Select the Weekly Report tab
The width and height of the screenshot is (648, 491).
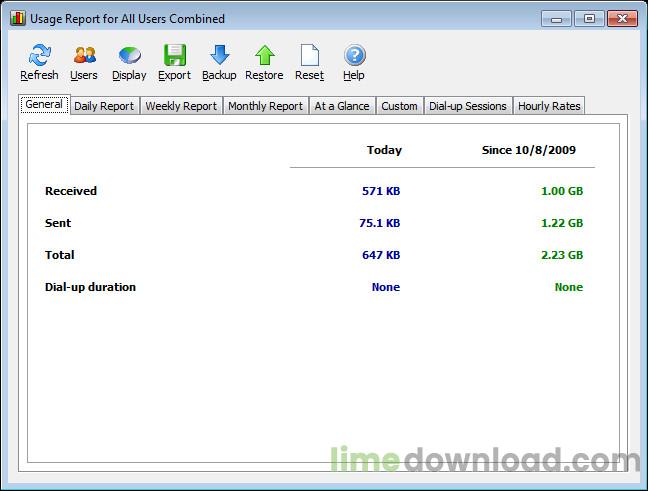[181, 106]
